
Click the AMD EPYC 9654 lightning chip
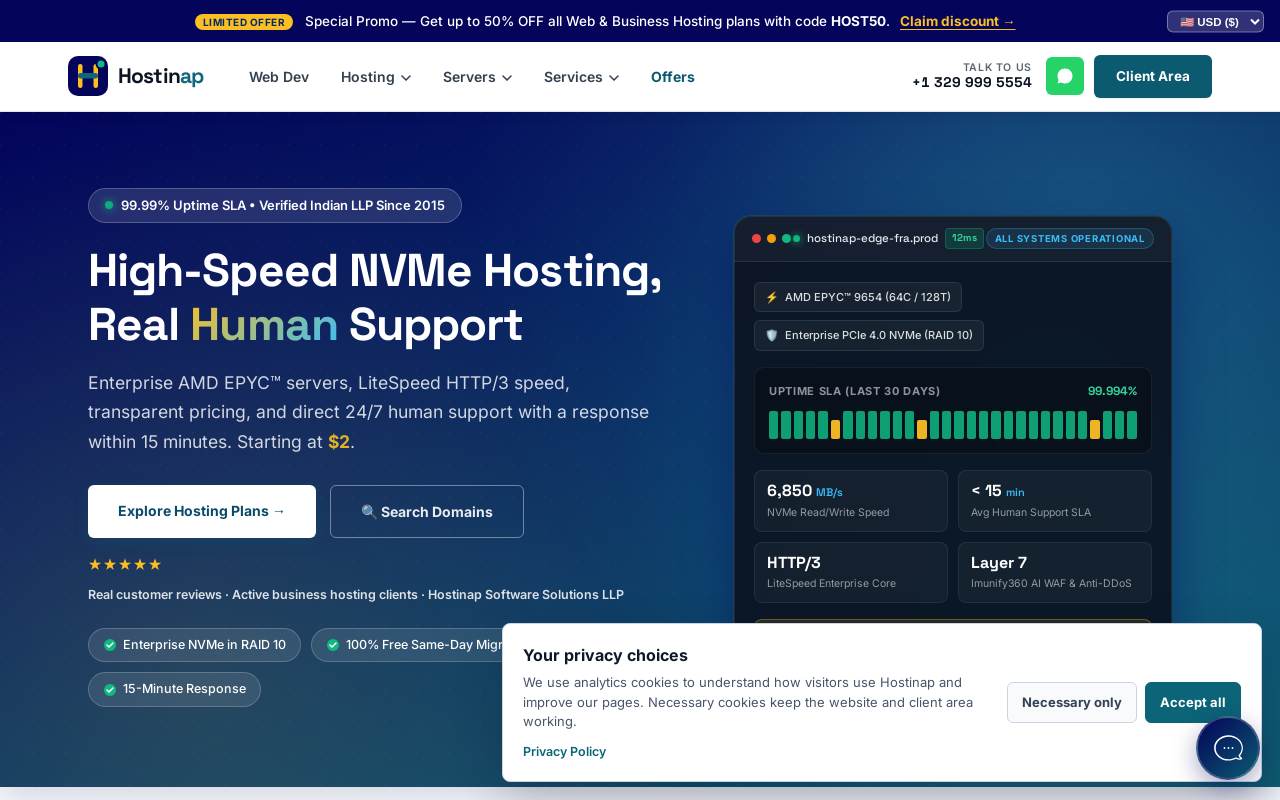pyautogui.click(x=858, y=297)
